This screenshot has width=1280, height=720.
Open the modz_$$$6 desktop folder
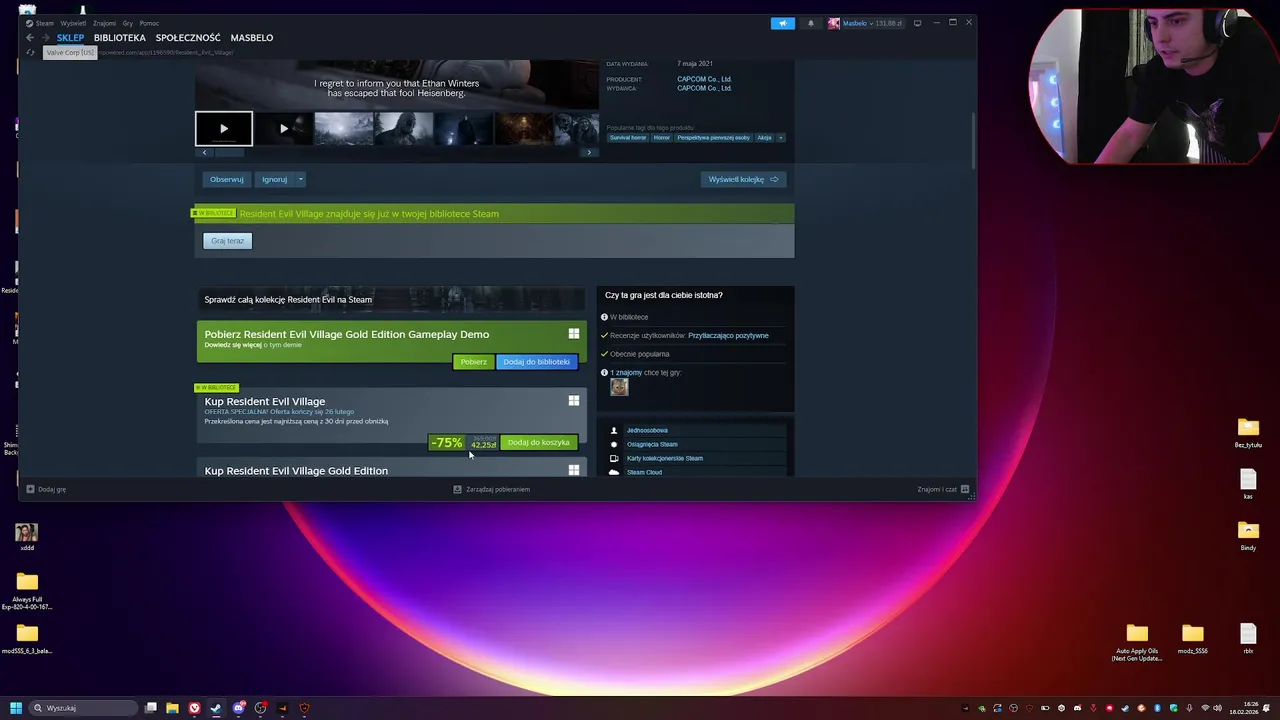point(1192,640)
